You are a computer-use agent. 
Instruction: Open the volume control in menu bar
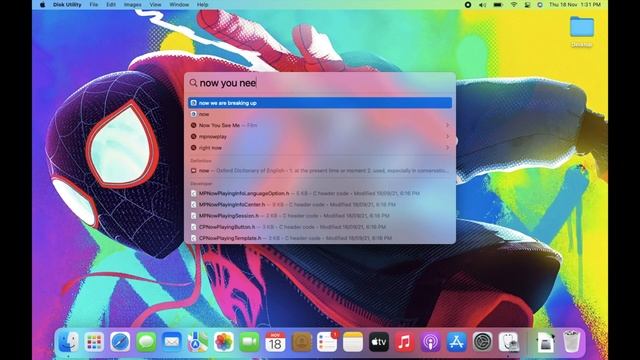[482, 4]
